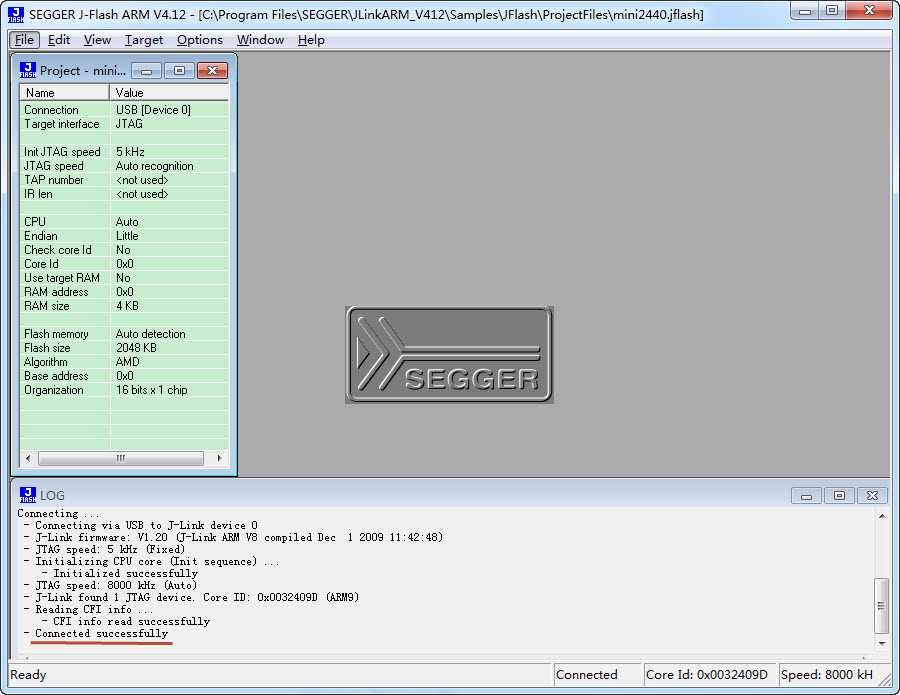Click the Core Id status bar field

tap(709, 674)
